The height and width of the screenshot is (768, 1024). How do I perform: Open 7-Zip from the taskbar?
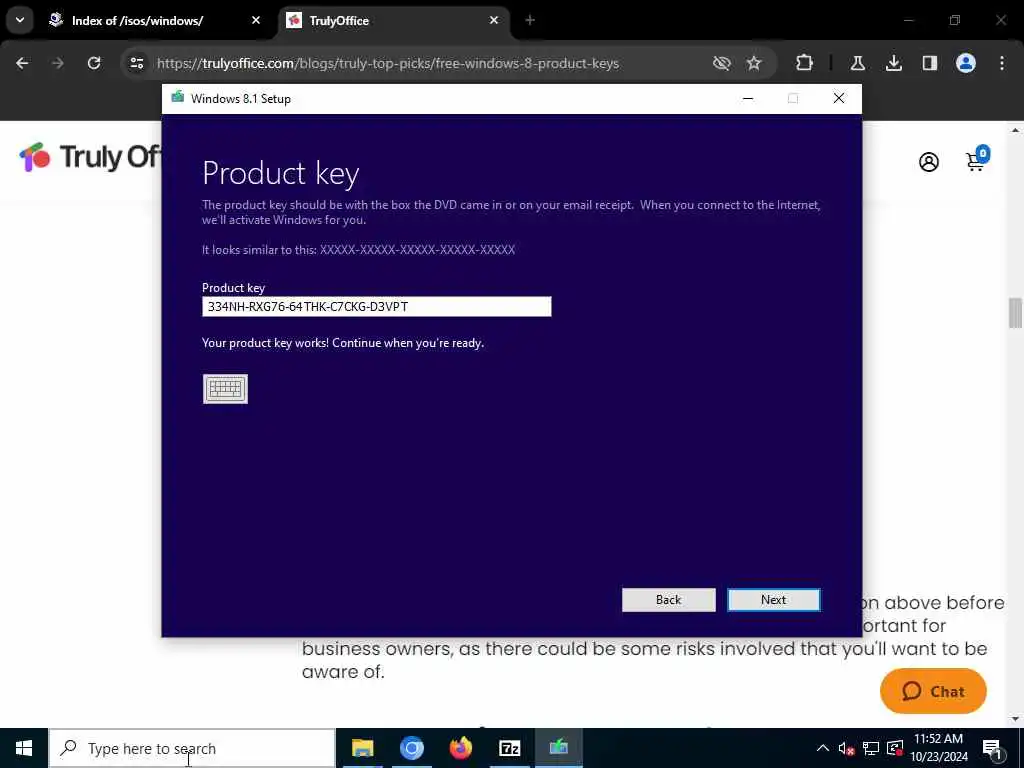tap(509, 748)
